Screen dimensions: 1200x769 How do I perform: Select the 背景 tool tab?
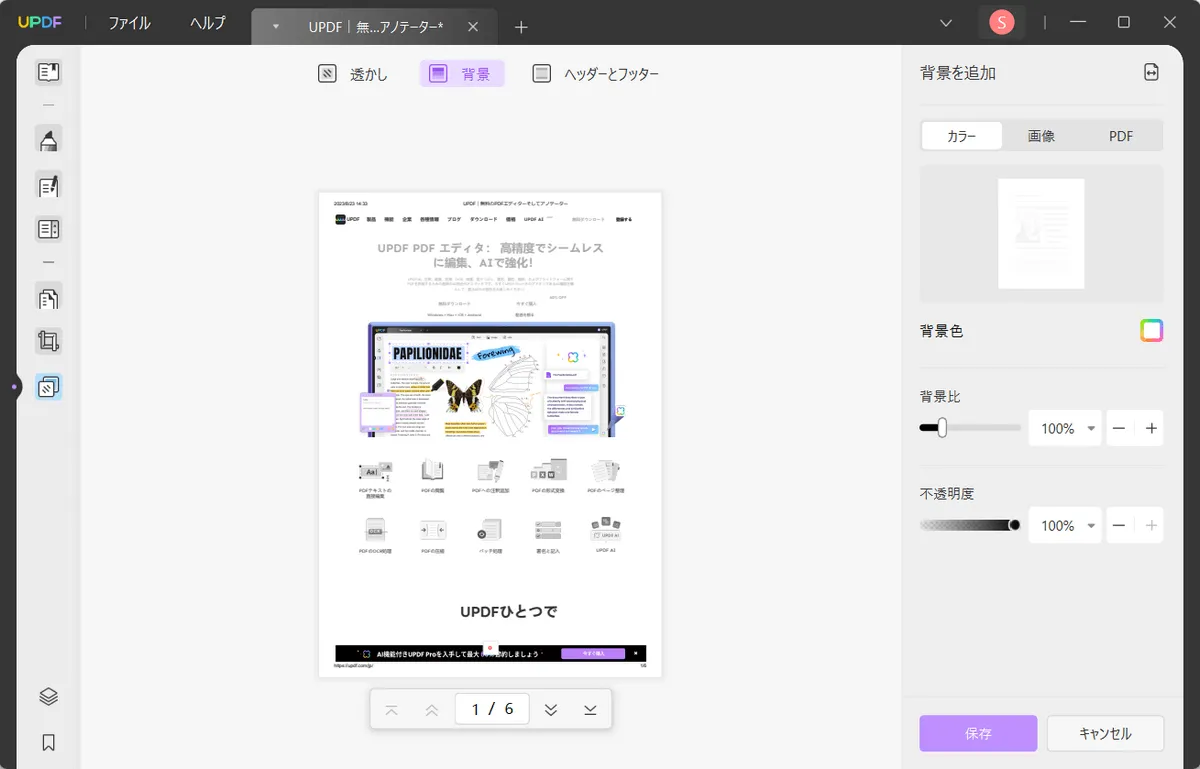(x=462, y=73)
